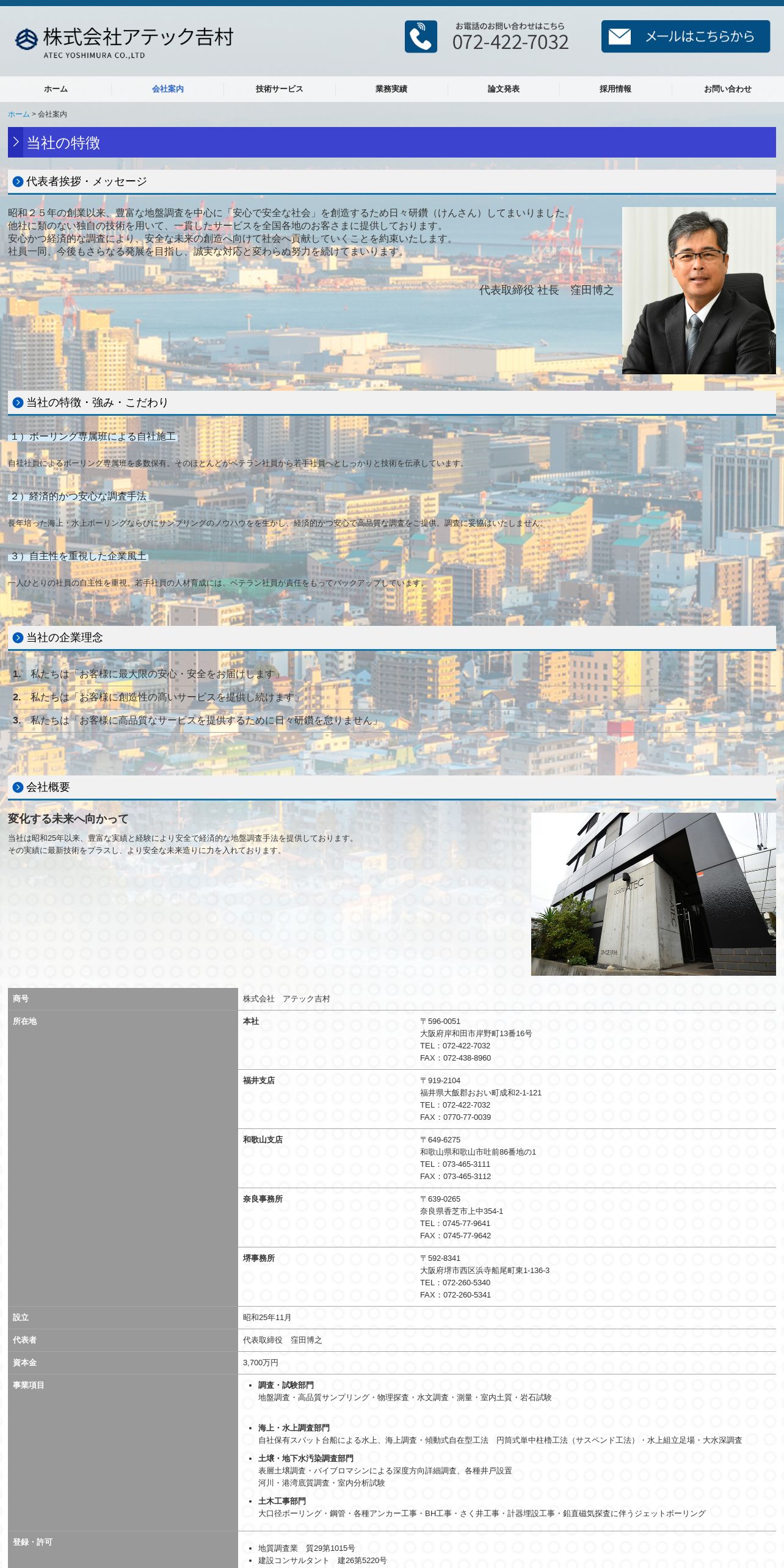Click the 和歌山支店 office label

tap(263, 1139)
